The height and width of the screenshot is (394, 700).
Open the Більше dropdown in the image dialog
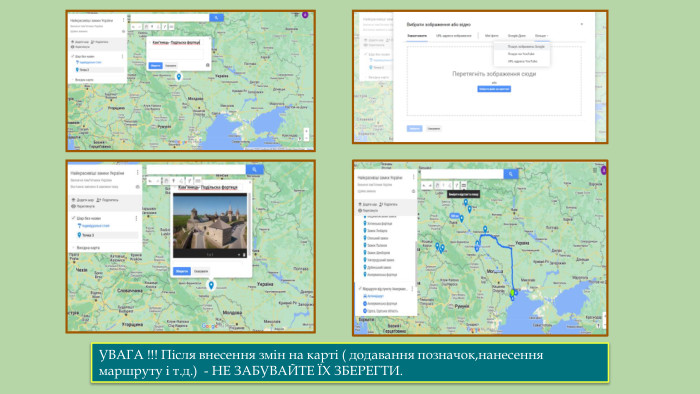tap(541, 36)
